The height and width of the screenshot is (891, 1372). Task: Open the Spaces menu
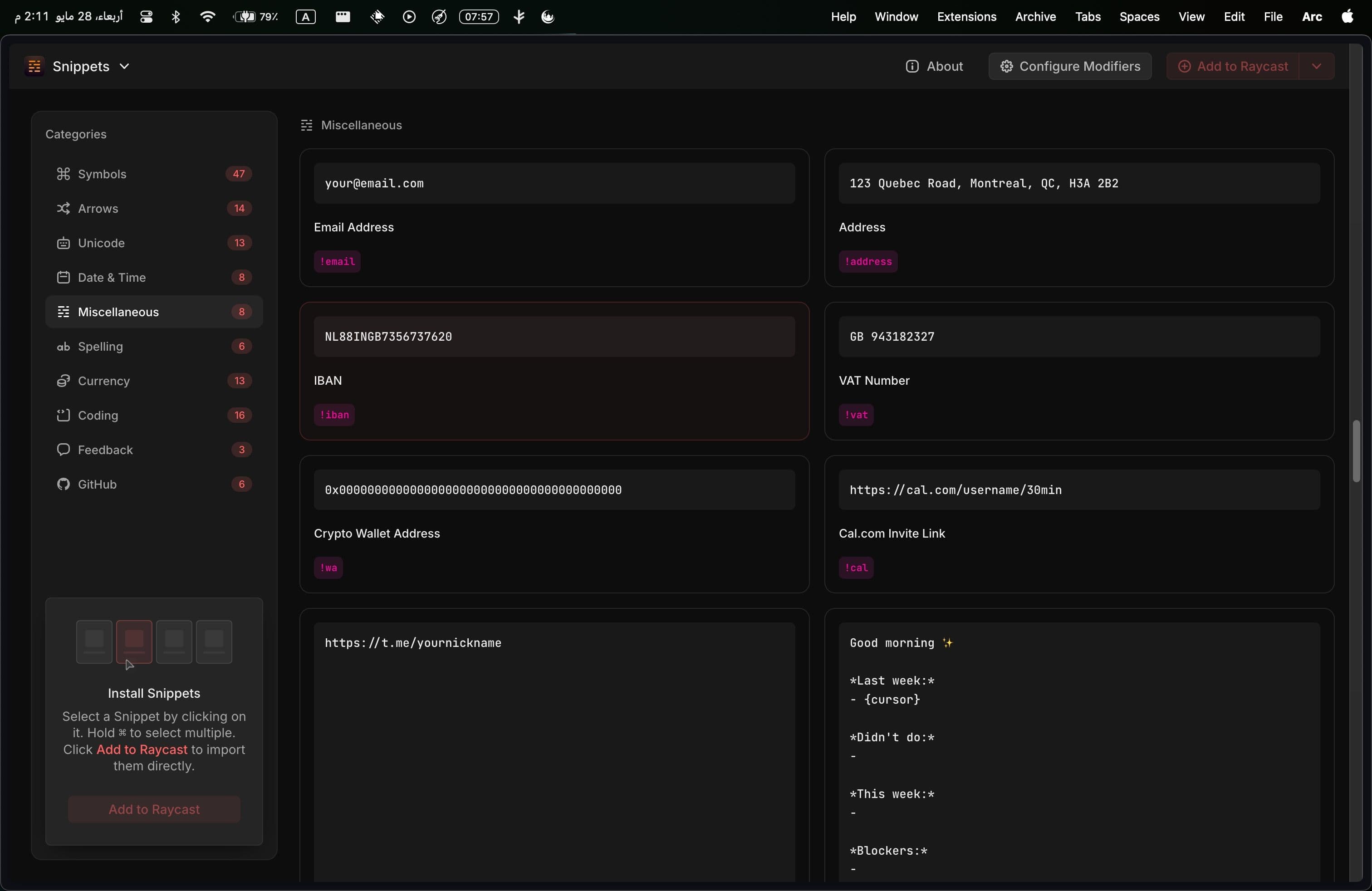[1138, 17]
